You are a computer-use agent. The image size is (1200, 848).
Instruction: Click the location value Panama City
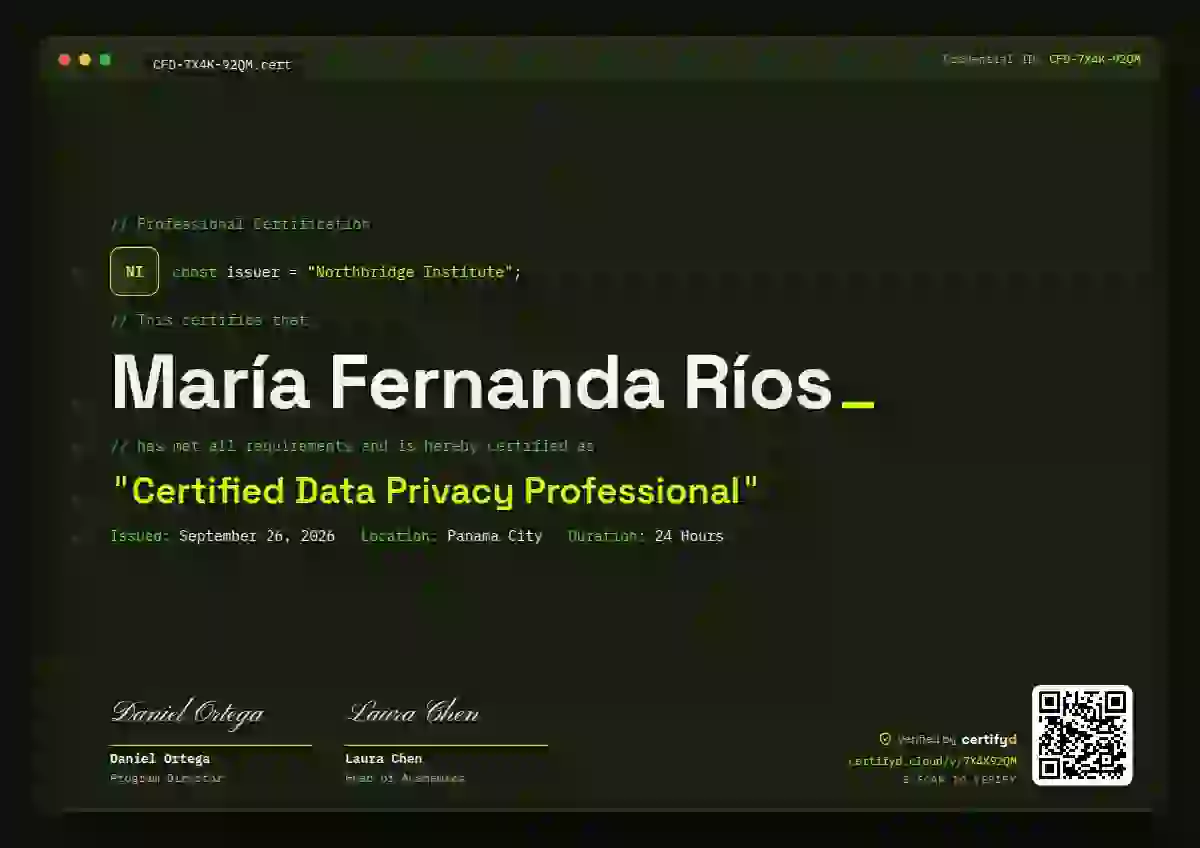494,536
